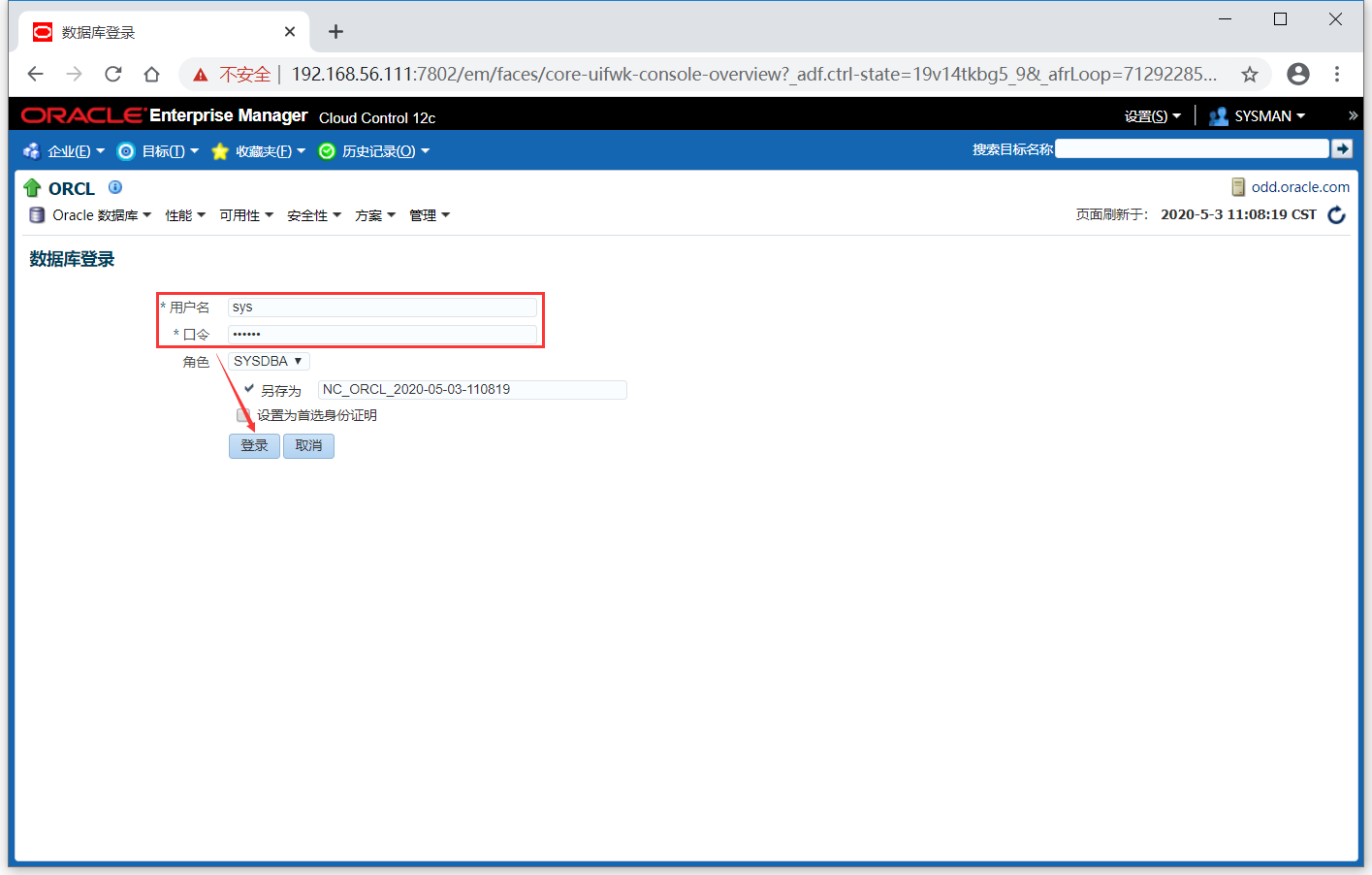
Task: Click the 取消 button
Action: click(x=308, y=445)
